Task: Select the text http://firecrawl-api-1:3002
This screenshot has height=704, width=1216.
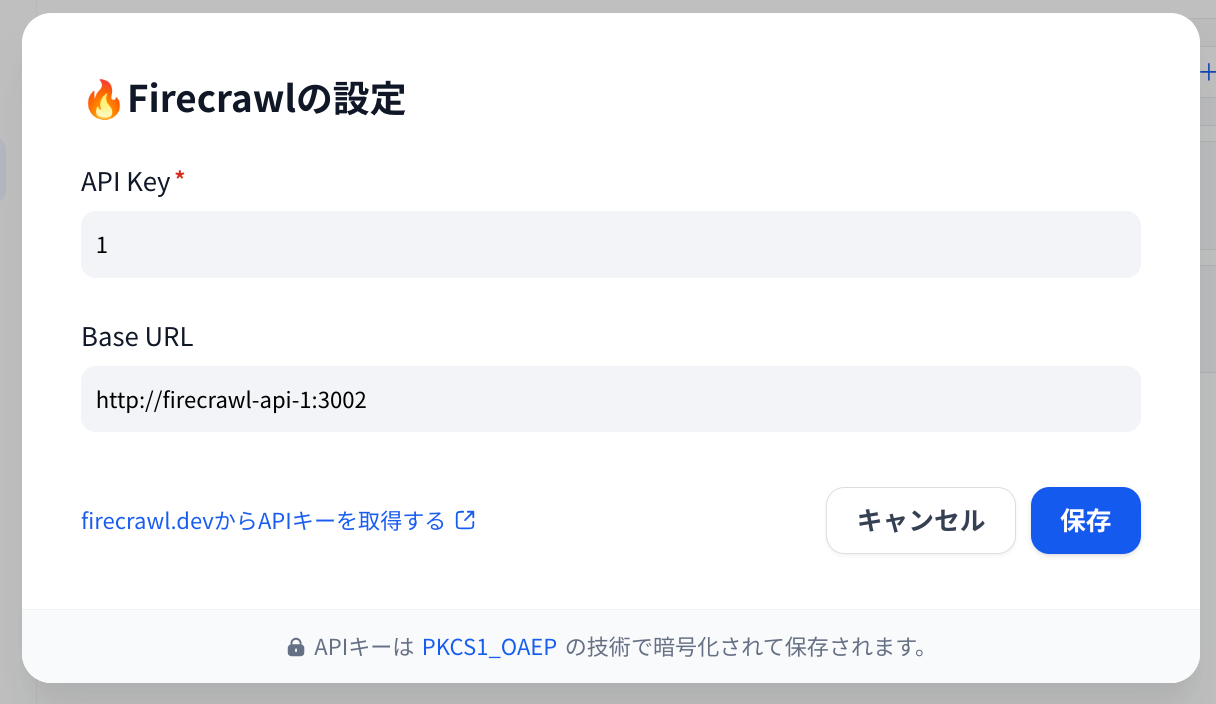Action: coord(231,399)
